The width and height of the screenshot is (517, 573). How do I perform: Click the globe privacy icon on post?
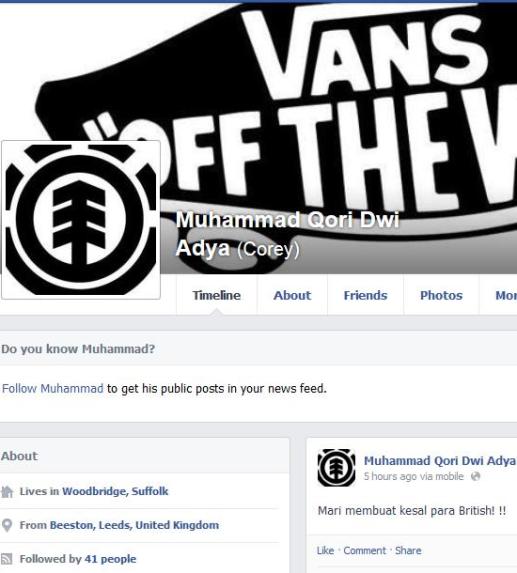click(x=475, y=476)
